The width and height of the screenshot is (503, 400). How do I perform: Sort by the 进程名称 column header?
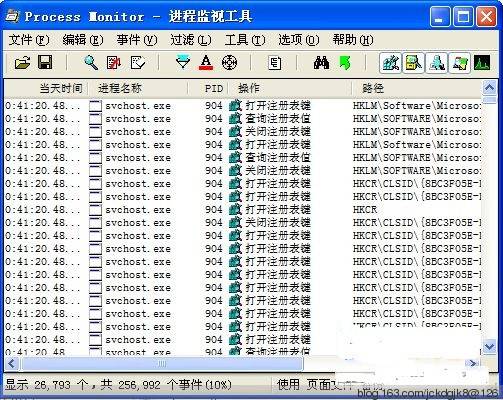click(138, 89)
